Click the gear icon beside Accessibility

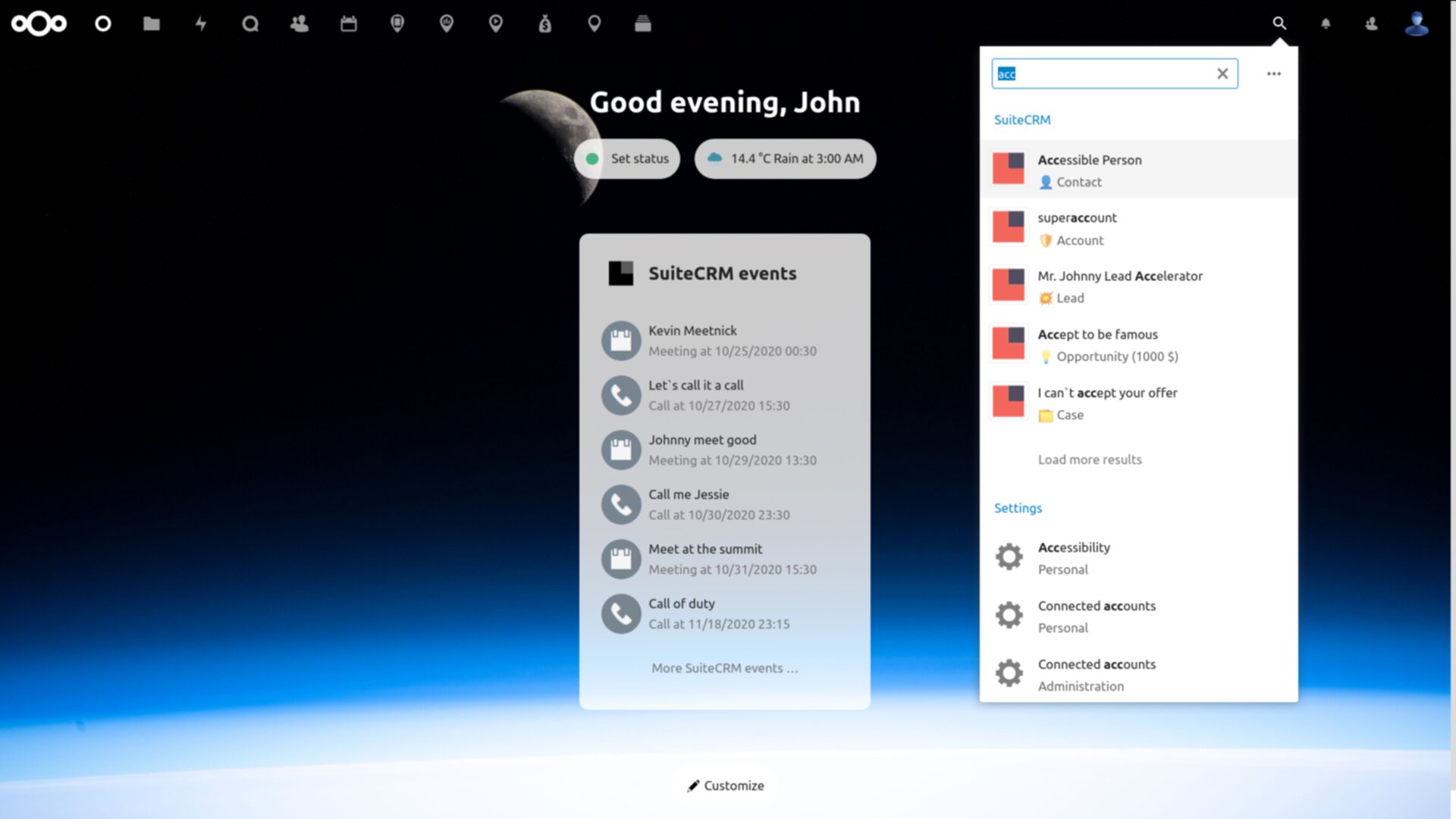coord(1009,557)
